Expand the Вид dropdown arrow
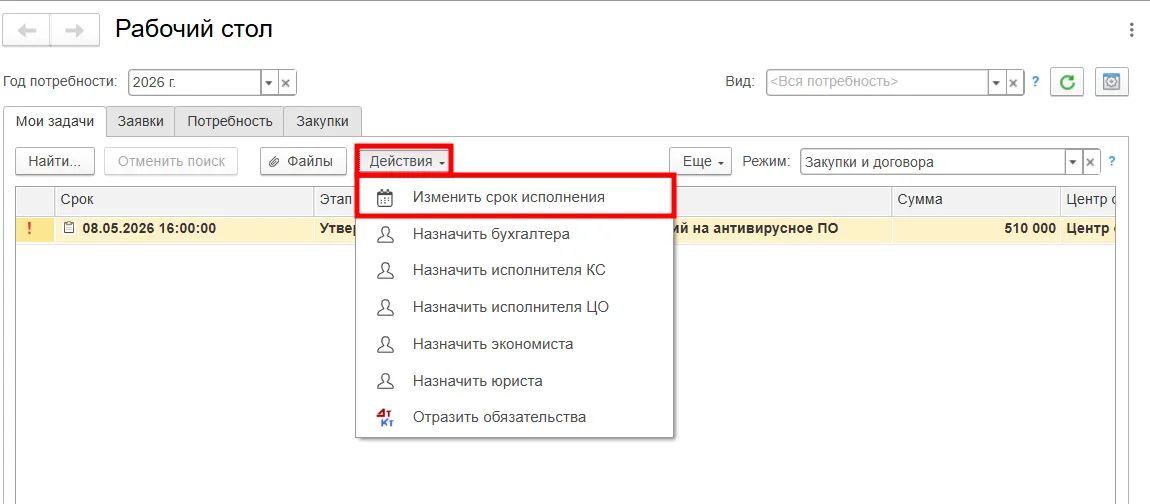This screenshot has height=504, width=1150. tap(996, 83)
